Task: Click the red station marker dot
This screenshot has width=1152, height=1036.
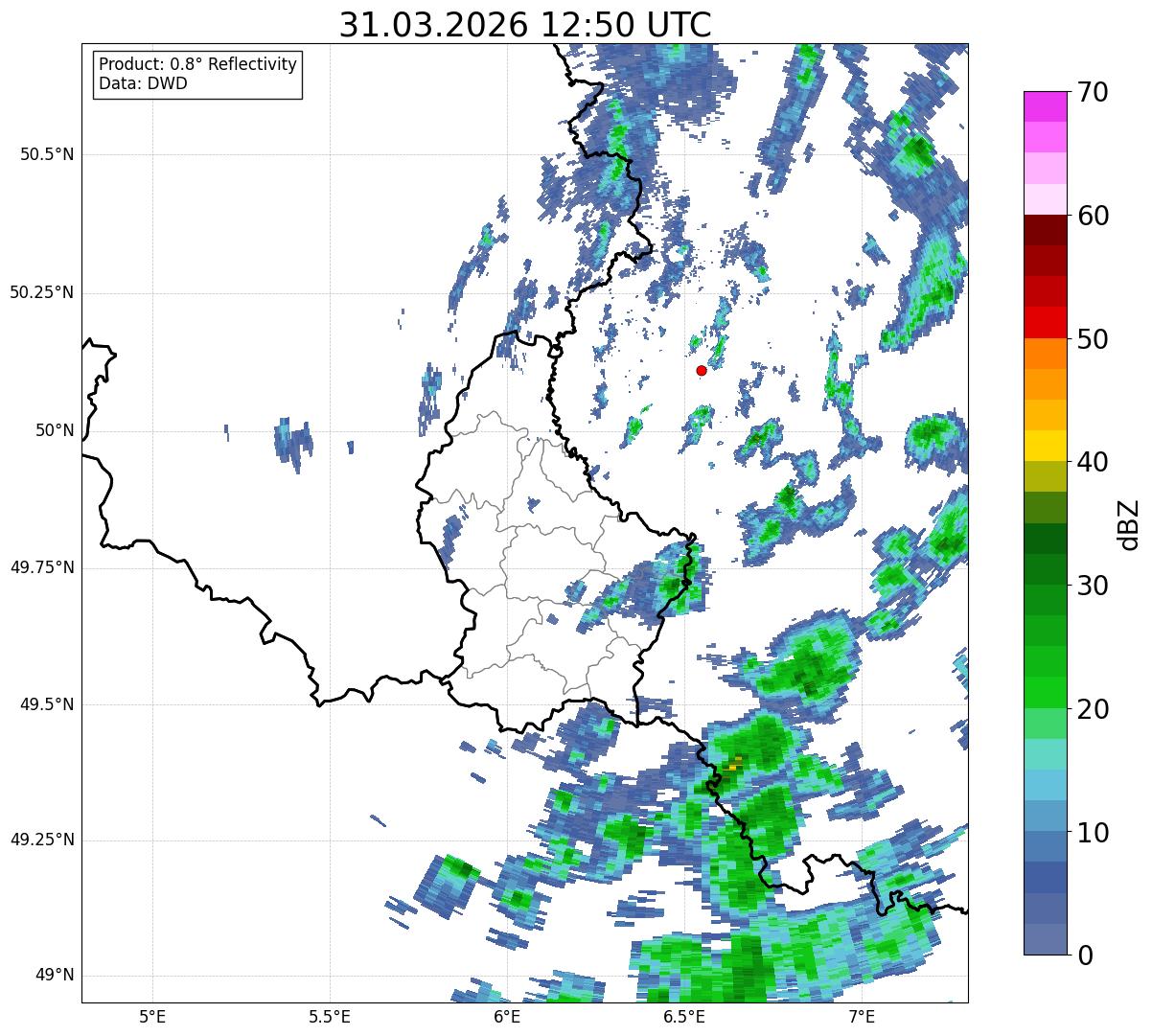Action: pos(702,370)
